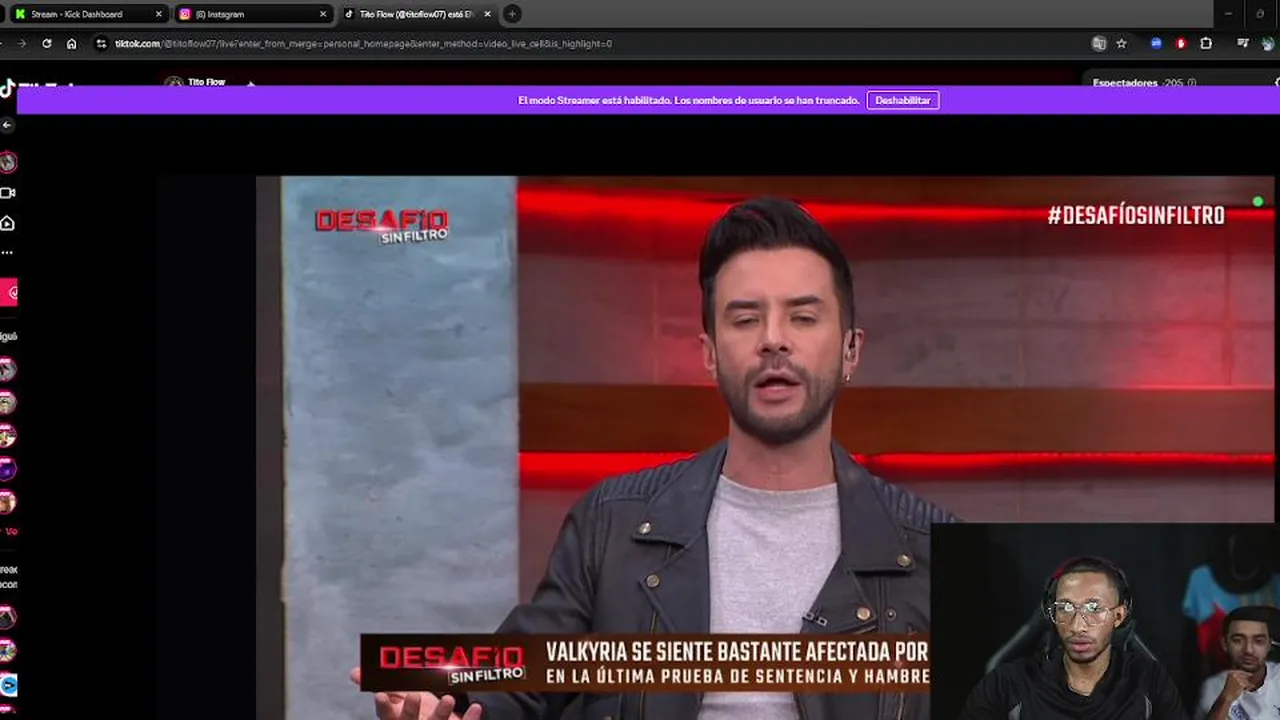Reload the current page
The height and width of the screenshot is (720, 1280).
[x=47, y=43]
